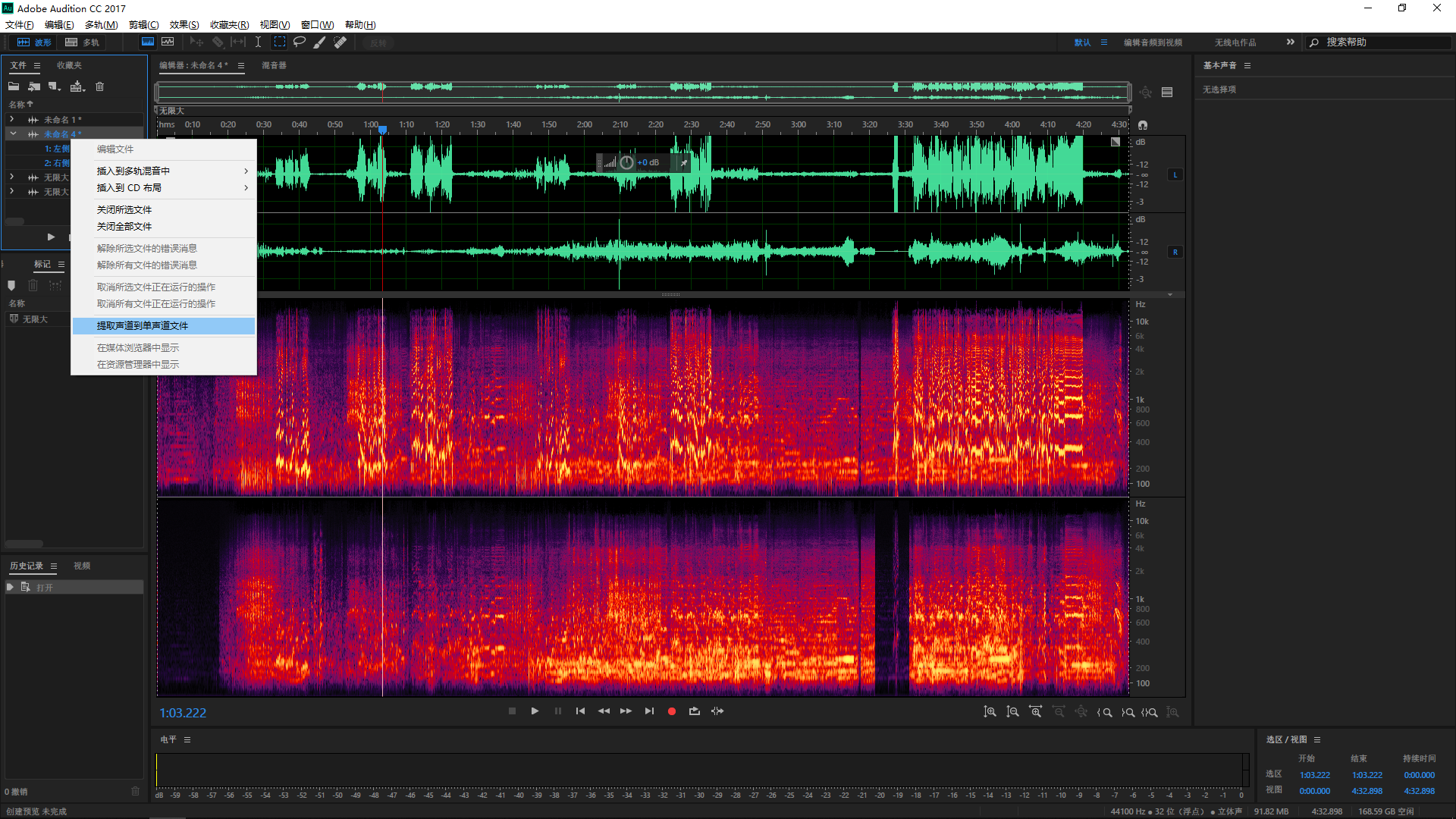Click the Time Selection tool
The height and width of the screenshot is (819, 1456).
point(258,42)
